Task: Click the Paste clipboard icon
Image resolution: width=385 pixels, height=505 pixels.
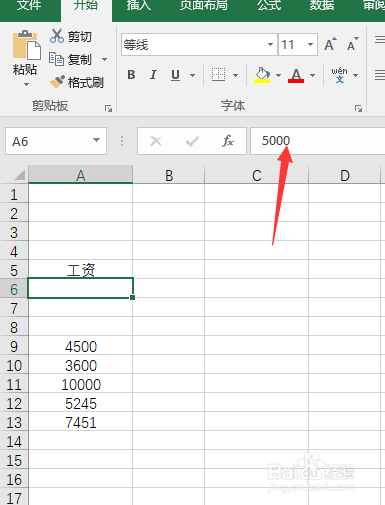Action: 27,45
